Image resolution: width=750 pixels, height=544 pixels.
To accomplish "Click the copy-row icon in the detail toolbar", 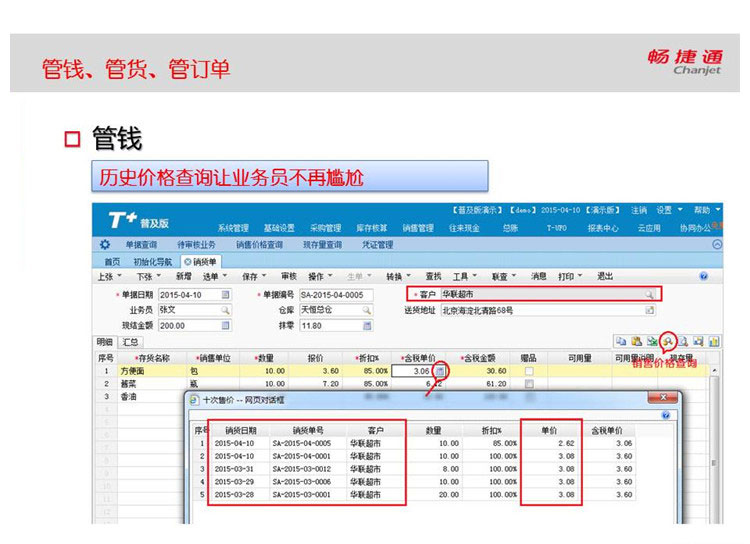I will [621, 341].
